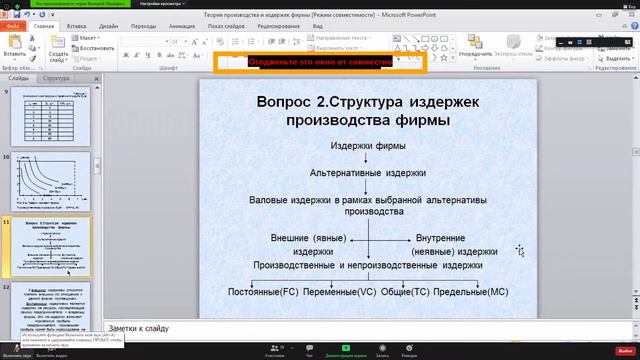Screen dimensions: 640x360
Task: Open the Анимация ribbon tab
Action: pos(182,26)
